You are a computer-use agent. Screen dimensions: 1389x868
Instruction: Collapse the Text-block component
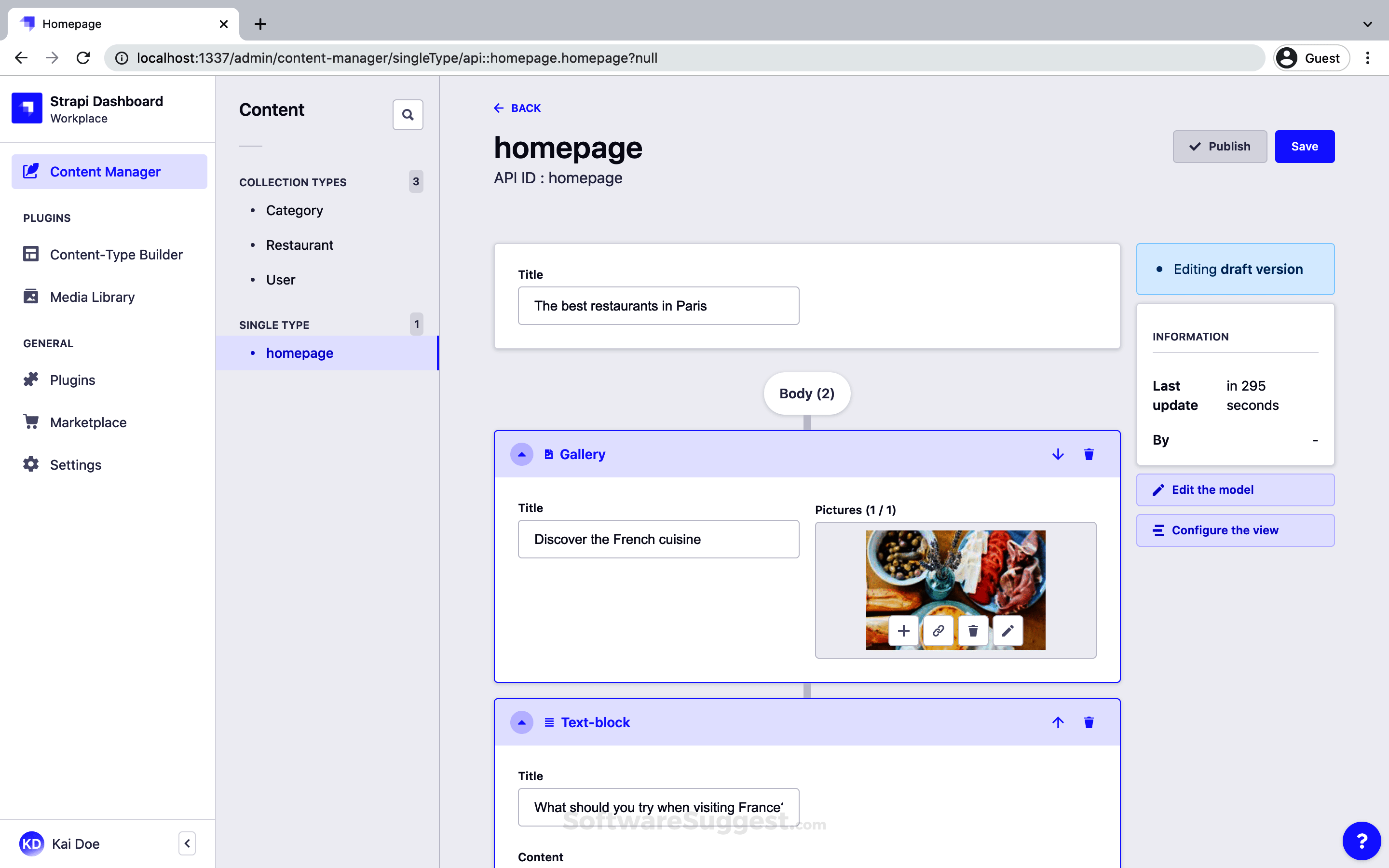pos(522,722)
